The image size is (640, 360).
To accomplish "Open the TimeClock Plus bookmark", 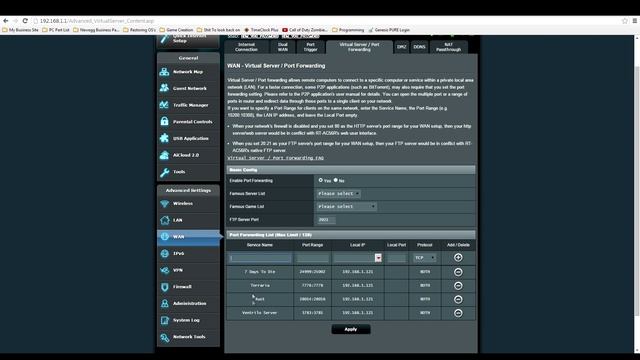I will tap(261, 30).
